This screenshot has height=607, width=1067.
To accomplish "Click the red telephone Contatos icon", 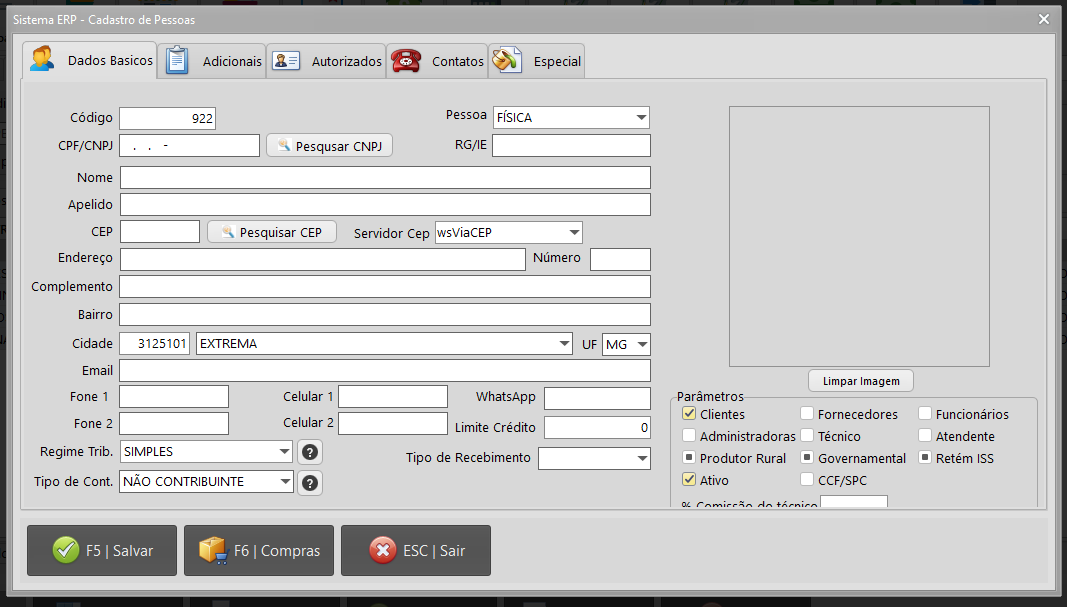I will pos(406,61).
